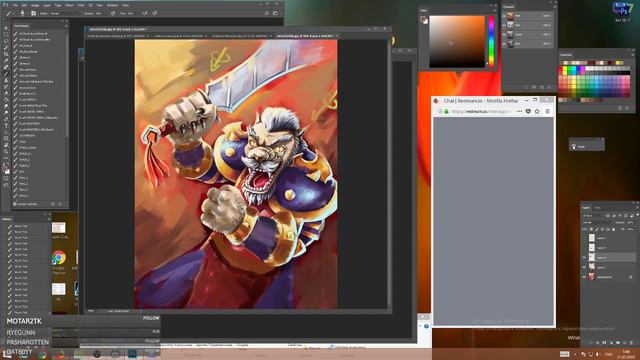
Task: Open the File menu
Action: coord(15,5)
